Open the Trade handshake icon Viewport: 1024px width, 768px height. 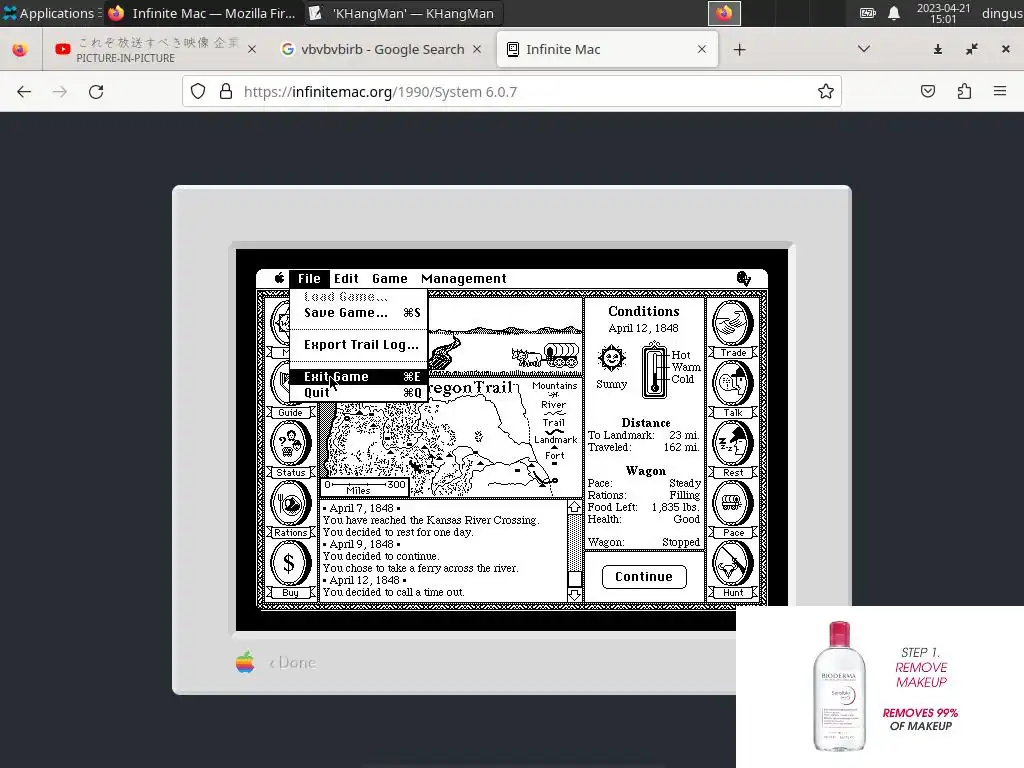pyautogui.click(x=733, y=323)
